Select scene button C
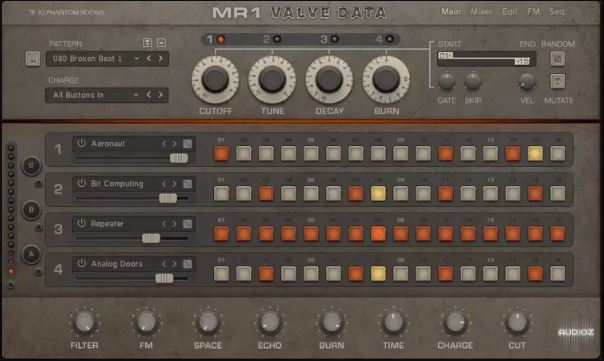604x361 pixels. pos(31,166)
